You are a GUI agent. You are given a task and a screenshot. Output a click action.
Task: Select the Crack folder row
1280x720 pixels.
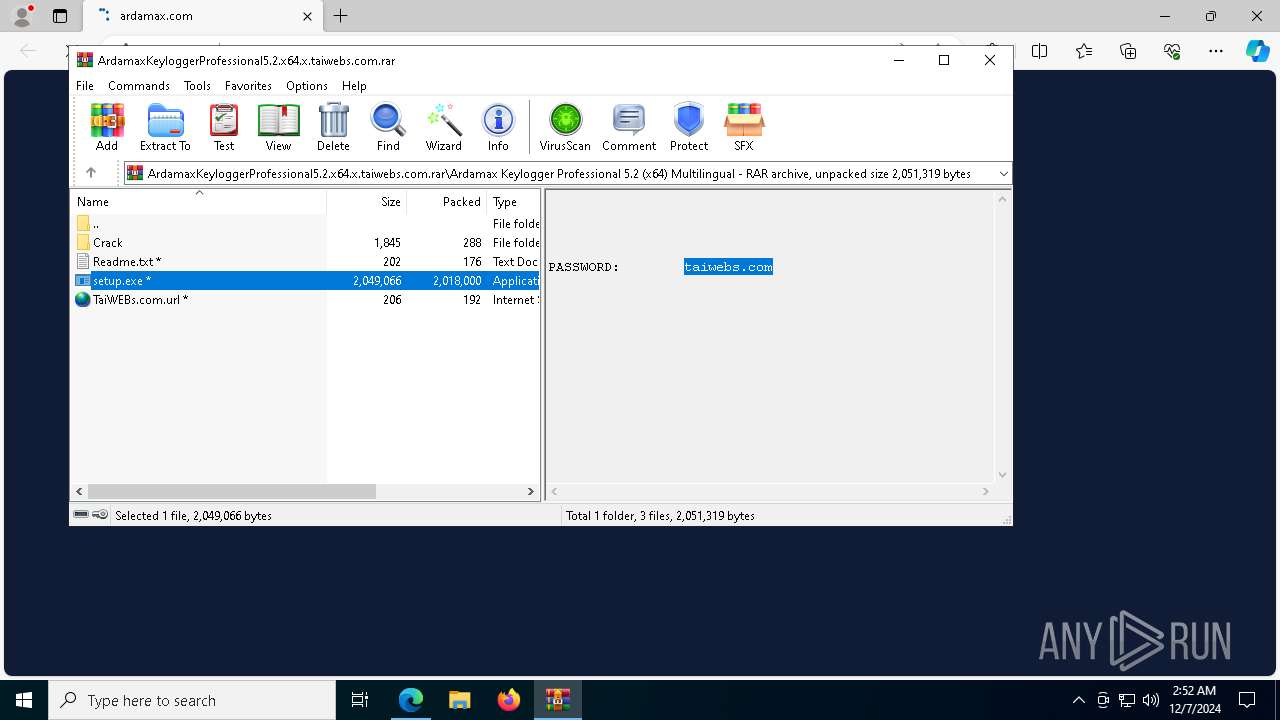coord(306,242)
